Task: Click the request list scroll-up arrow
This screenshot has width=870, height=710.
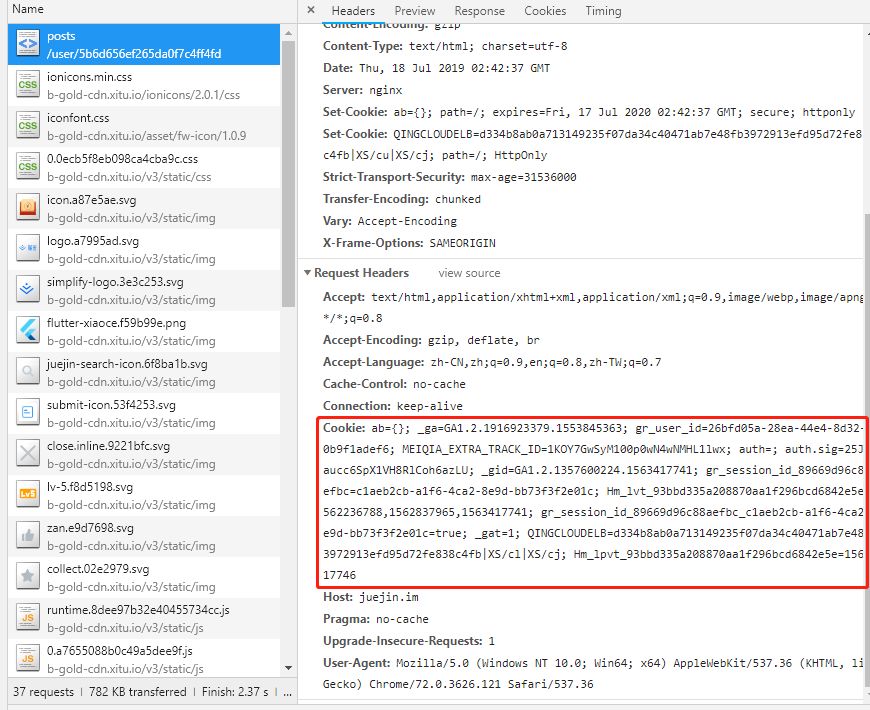Action: pos(289,33)
